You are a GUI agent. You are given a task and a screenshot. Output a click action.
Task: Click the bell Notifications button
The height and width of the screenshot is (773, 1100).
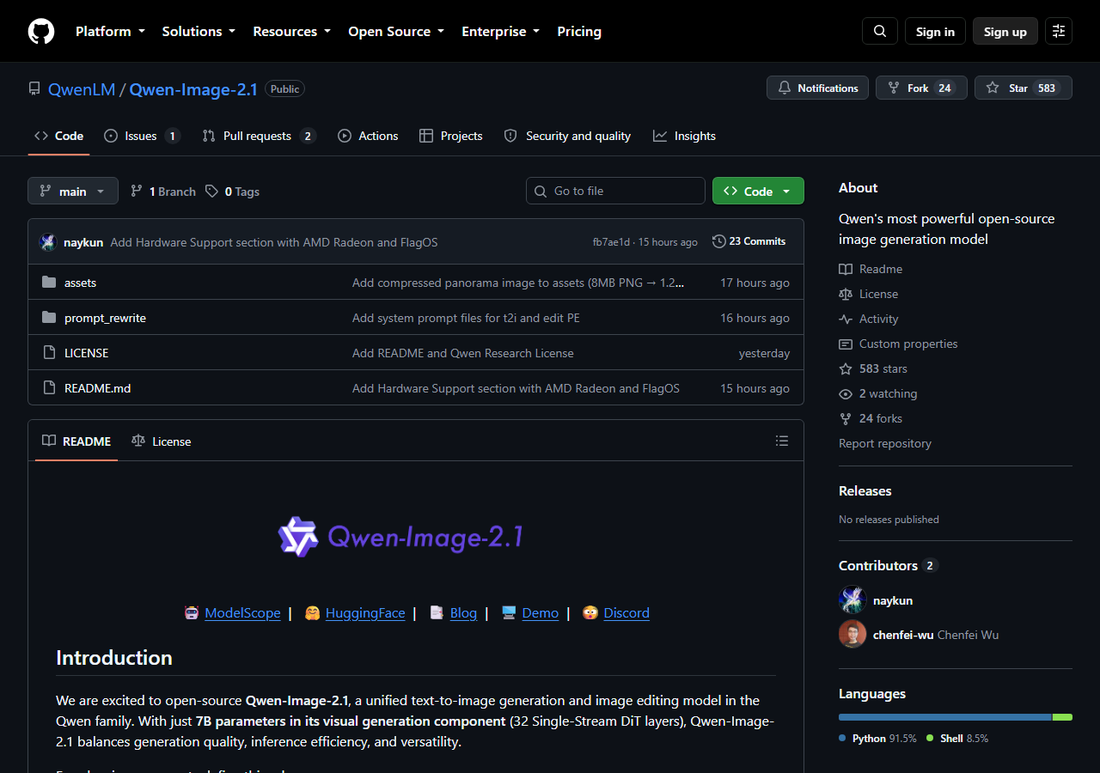[x=817, y=88]
